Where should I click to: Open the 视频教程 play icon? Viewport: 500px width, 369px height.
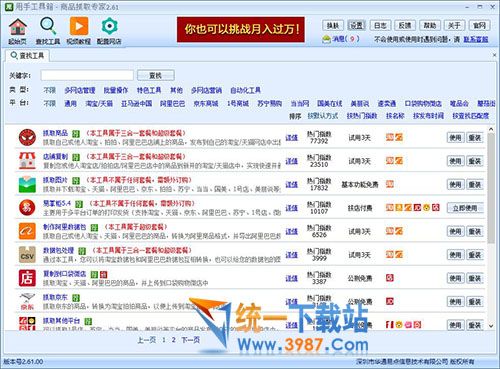[79, 26]
